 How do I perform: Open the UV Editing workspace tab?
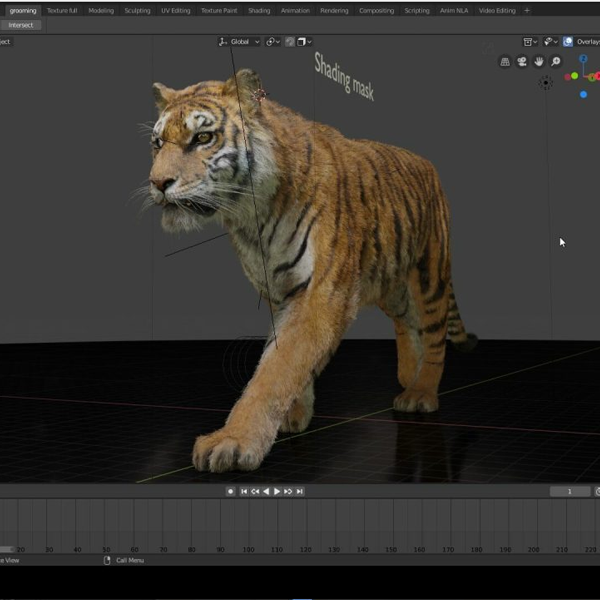pyautogui.click(x=175, y=10)
